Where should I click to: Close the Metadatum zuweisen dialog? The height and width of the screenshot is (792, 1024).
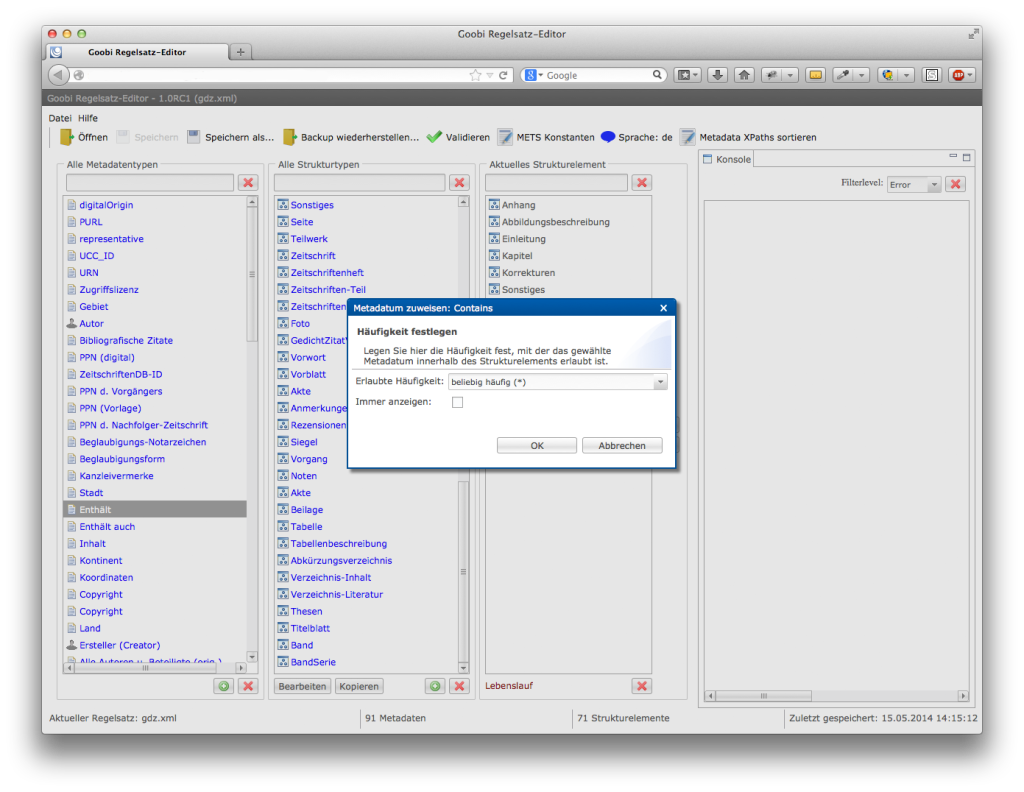click(x=664, y=308)
